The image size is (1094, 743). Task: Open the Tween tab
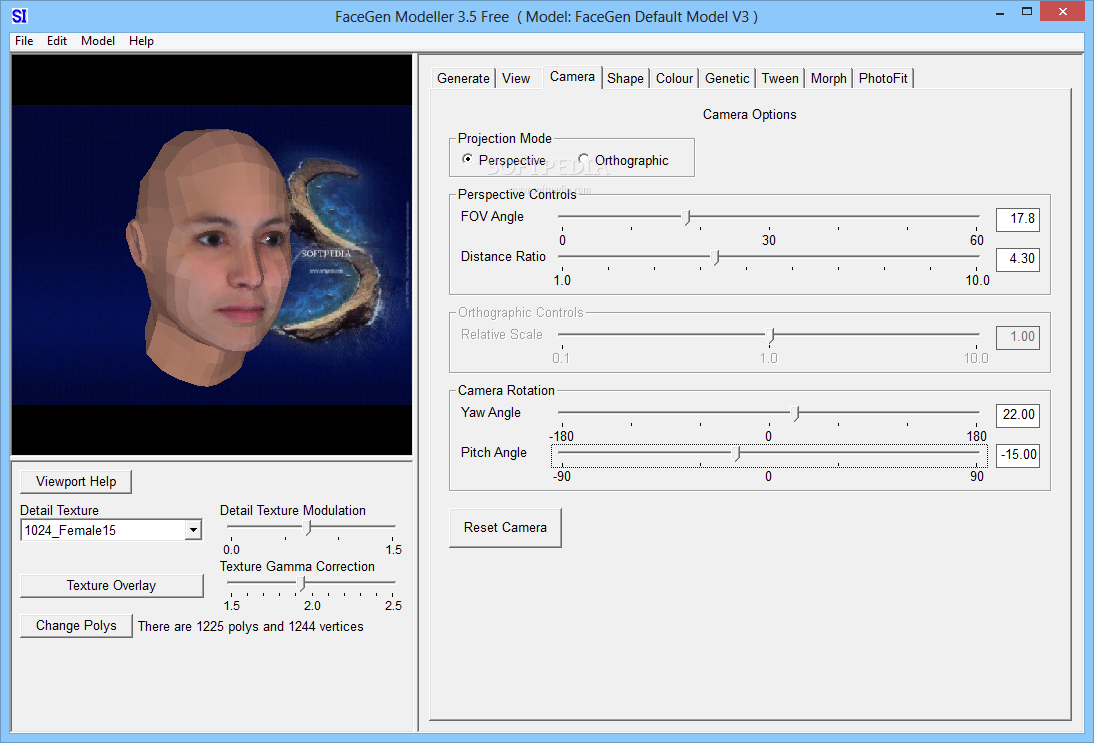tap(780, 78)
